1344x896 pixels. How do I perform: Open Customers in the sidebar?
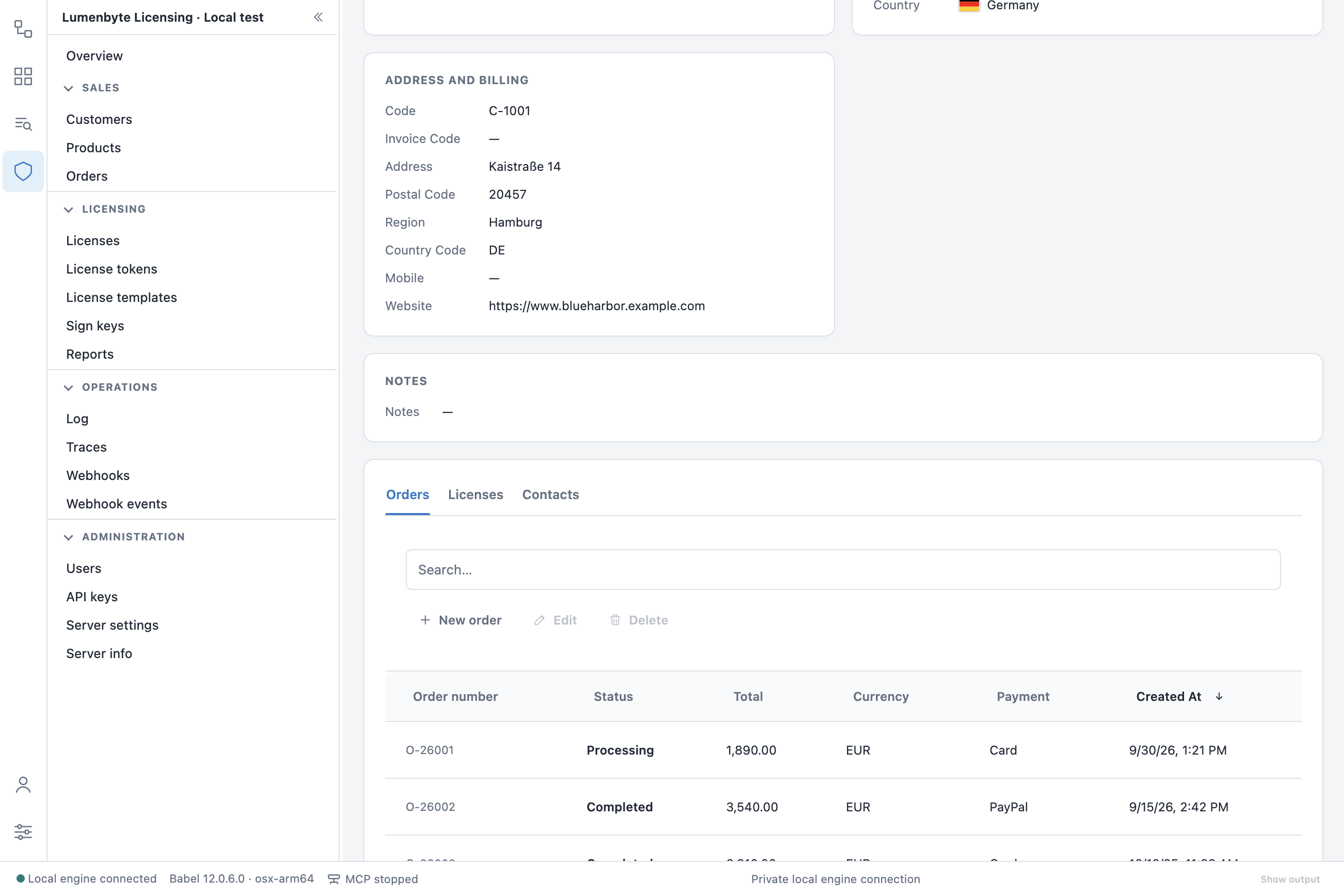[99, 119]
